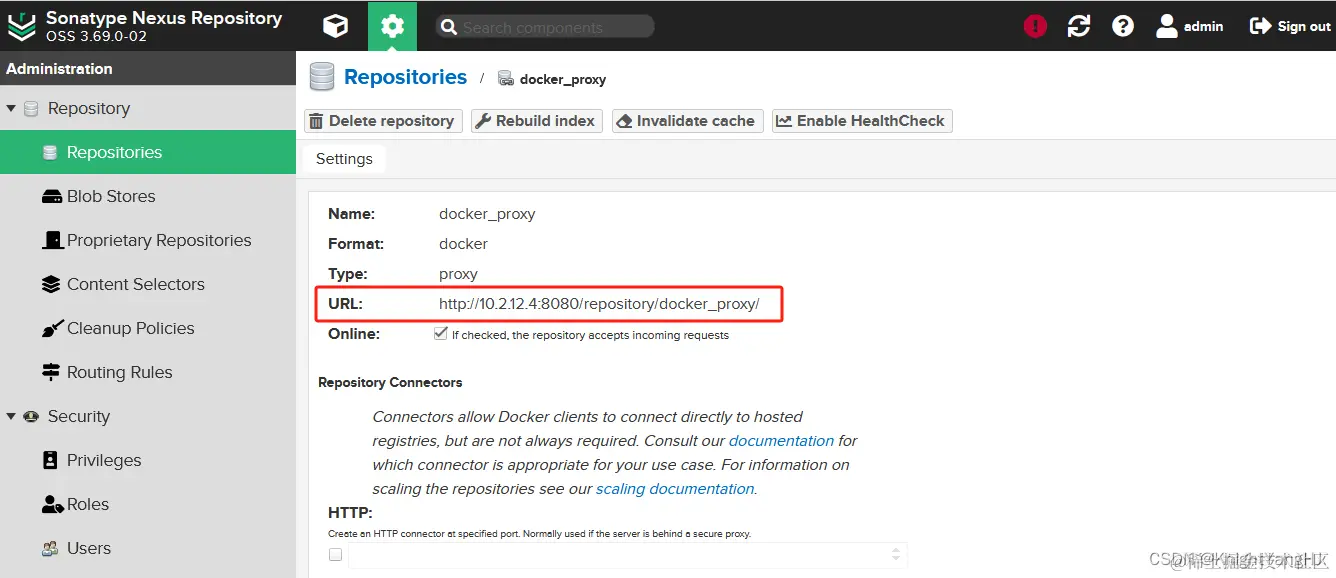
Task: Click the eraser icon on Invalidate cache
Action: coord(625,121)
